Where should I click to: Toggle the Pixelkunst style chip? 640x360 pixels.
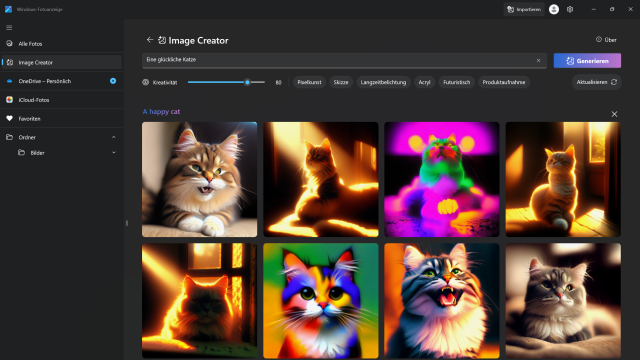point(309,82)
